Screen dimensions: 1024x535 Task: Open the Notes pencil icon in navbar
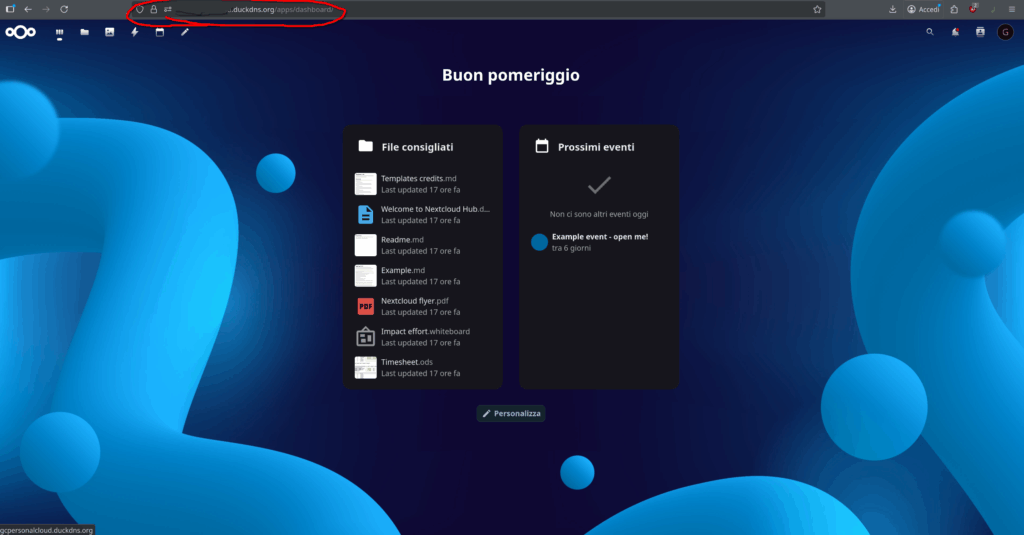(x=184, y=32)
